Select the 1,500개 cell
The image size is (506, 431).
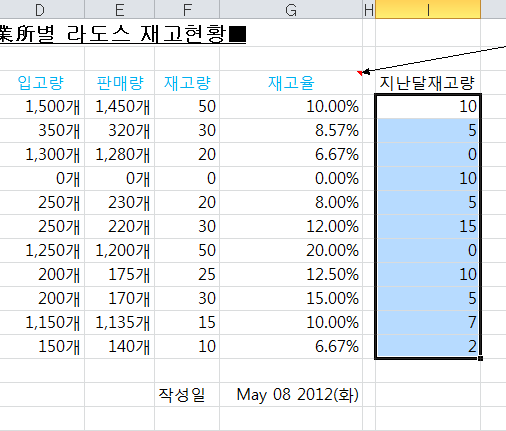(42, 107)
